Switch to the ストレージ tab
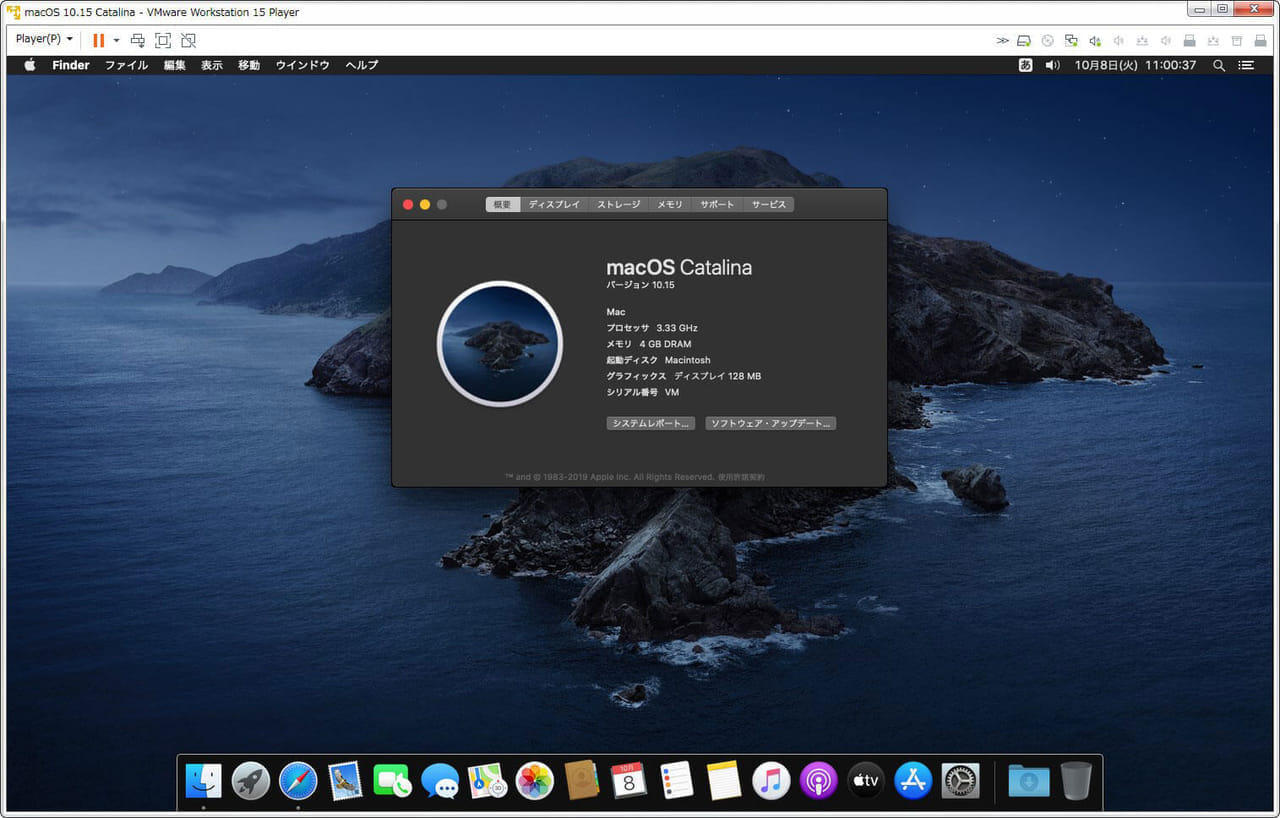1280x818 pixels. (618, 204)
